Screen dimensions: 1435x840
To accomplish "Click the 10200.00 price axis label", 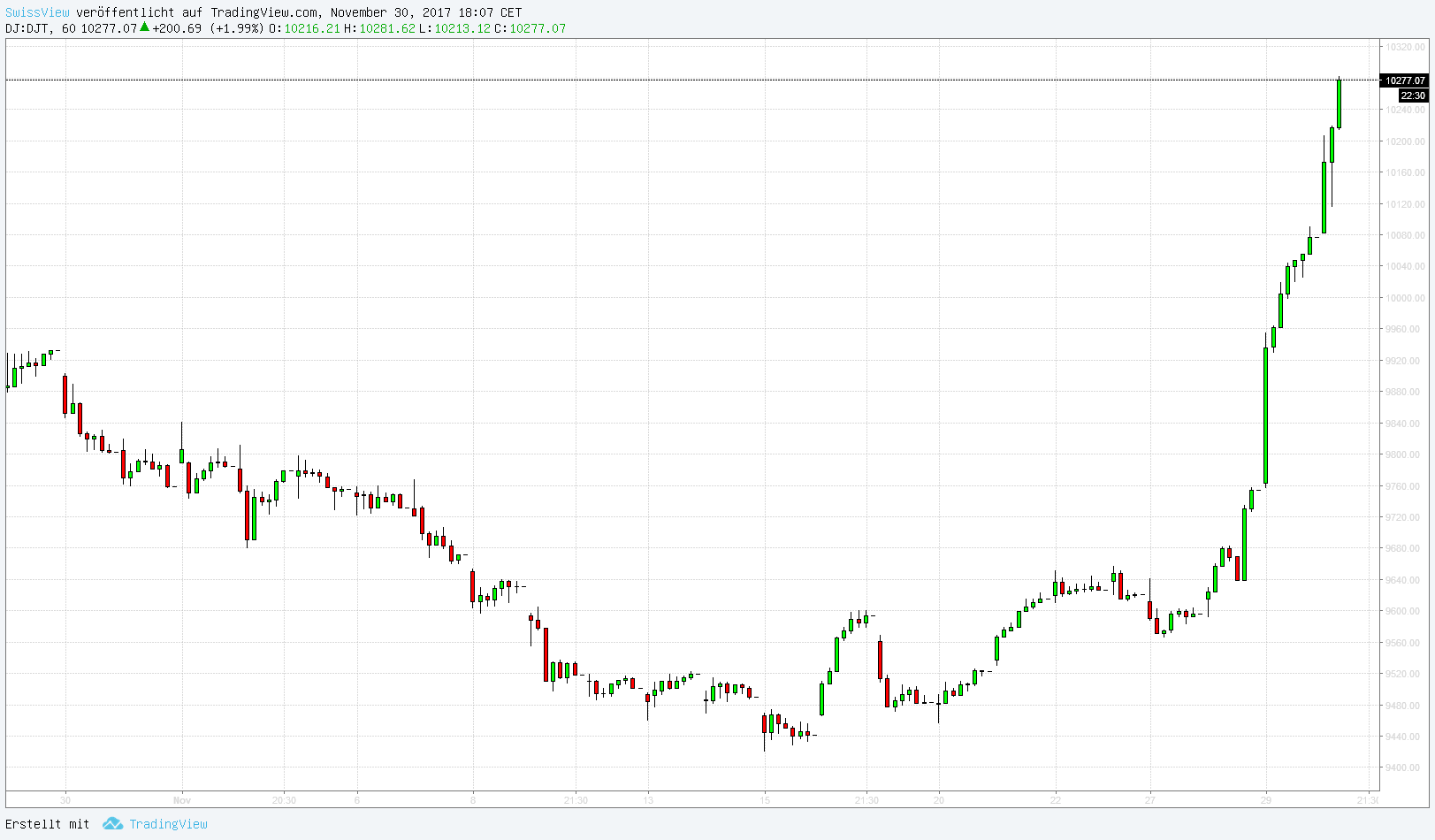I will click(1405, 141).
